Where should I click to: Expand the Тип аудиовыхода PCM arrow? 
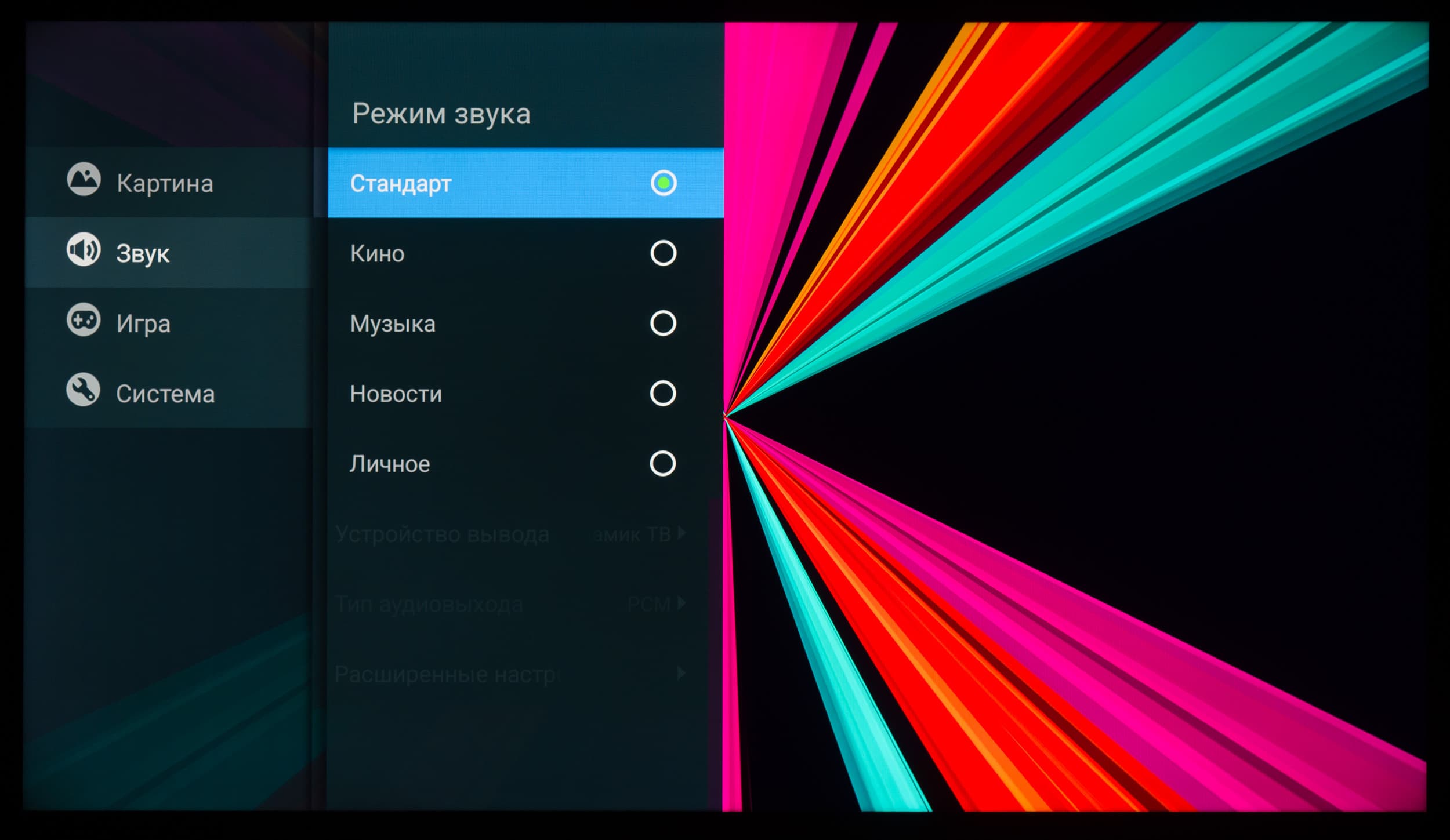click(x=681, y=603)
